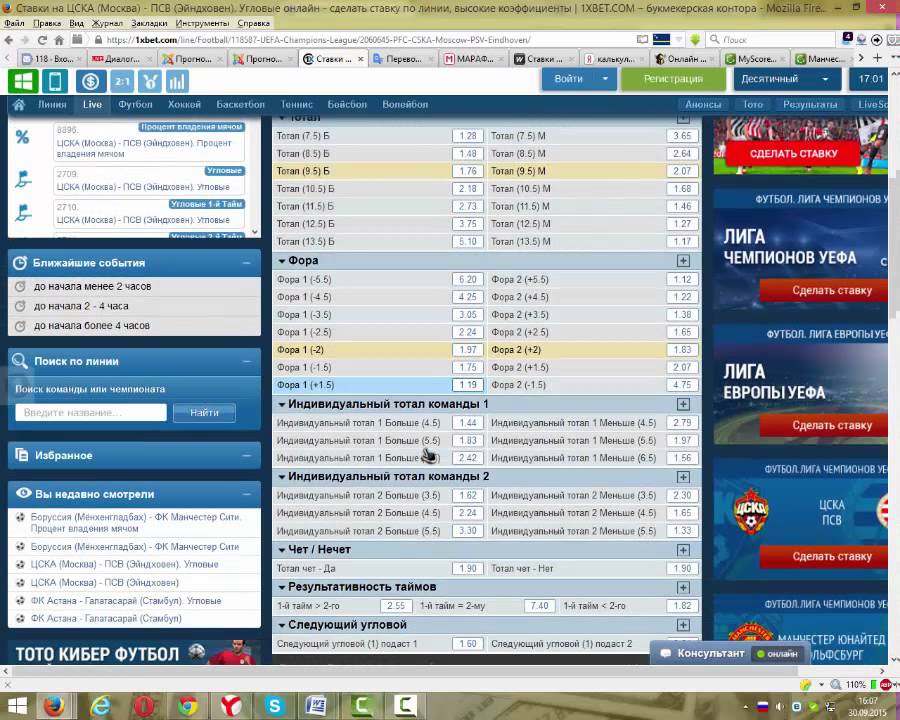Collapse Индивидуальный тотал команды 2 section
The height and width of the screenshot is (720, 900).
pos(282,477)
